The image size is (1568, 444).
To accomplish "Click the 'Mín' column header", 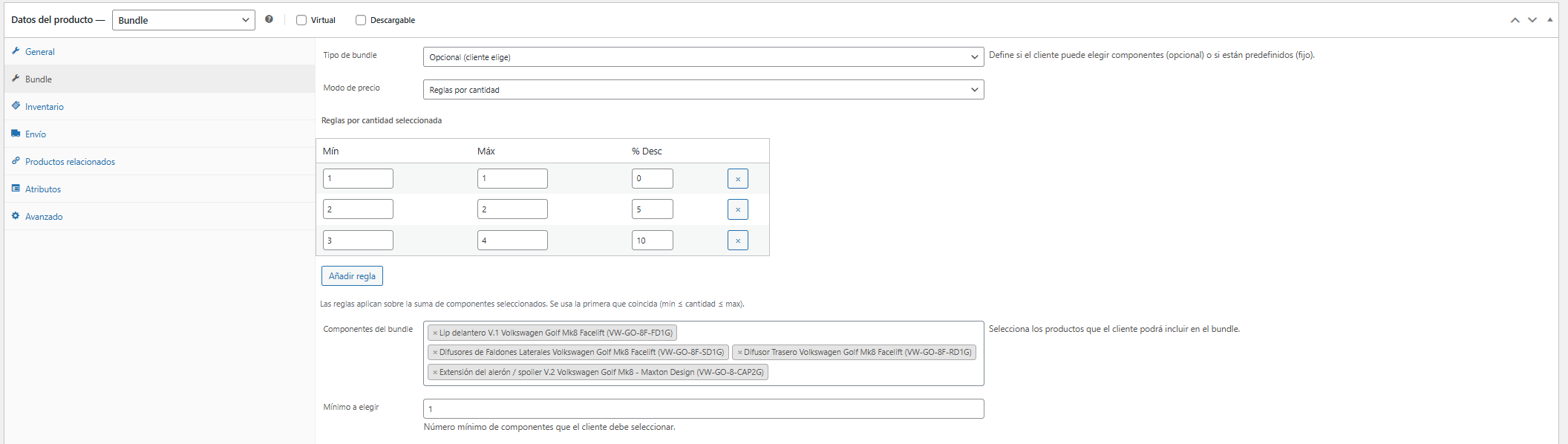I will [331, 151].
